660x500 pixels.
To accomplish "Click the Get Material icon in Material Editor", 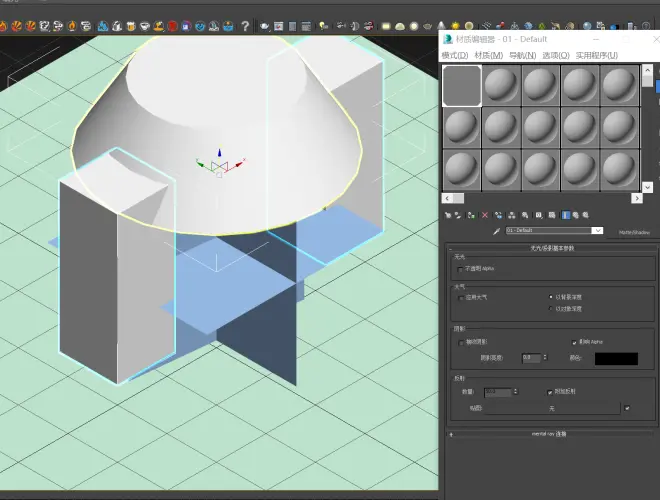I will [x=448, y=215].
